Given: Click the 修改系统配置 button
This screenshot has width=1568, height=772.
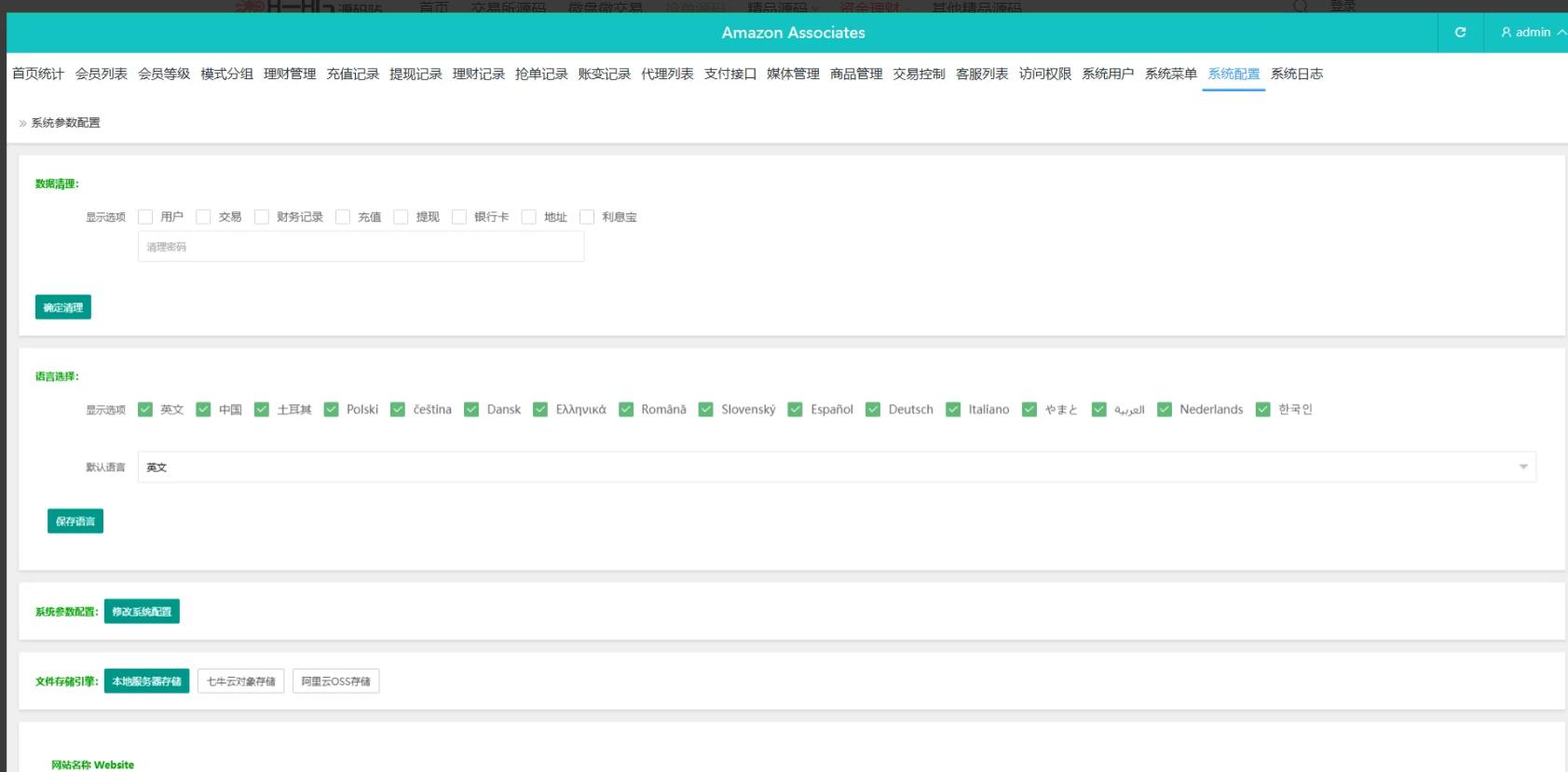Looking at the screenshot, I should [142, 612].
